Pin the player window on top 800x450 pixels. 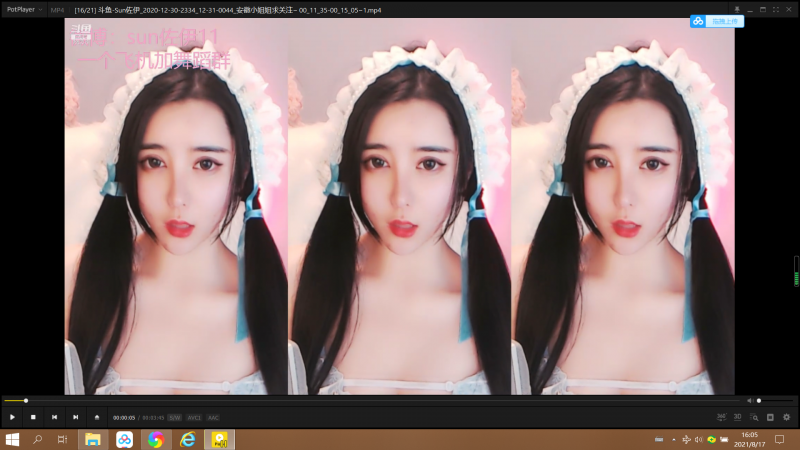click(x=736, y=9)
